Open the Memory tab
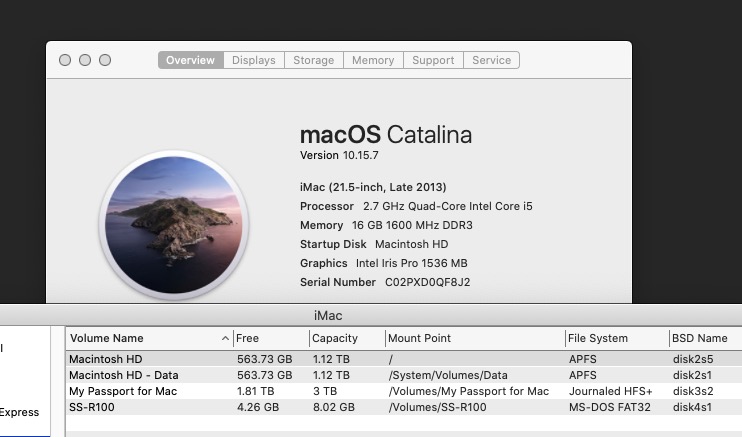 click(373, 60)
